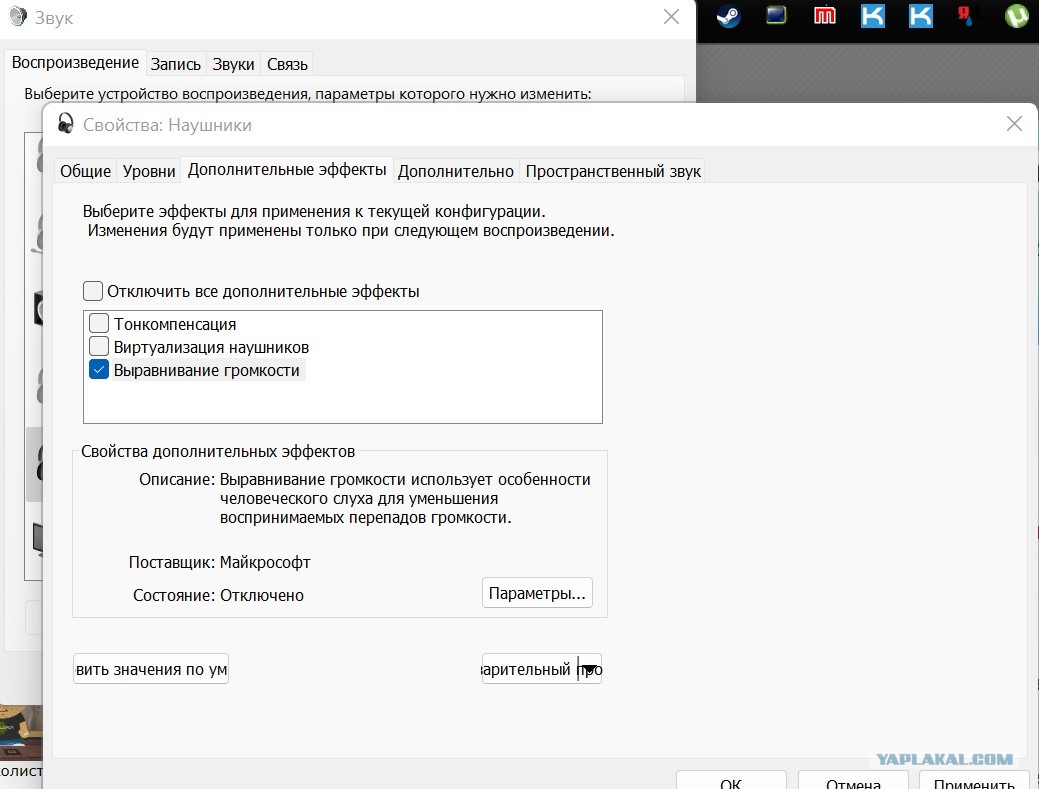Click the preview listen button
1039x789 pixels.
point(529,669)
